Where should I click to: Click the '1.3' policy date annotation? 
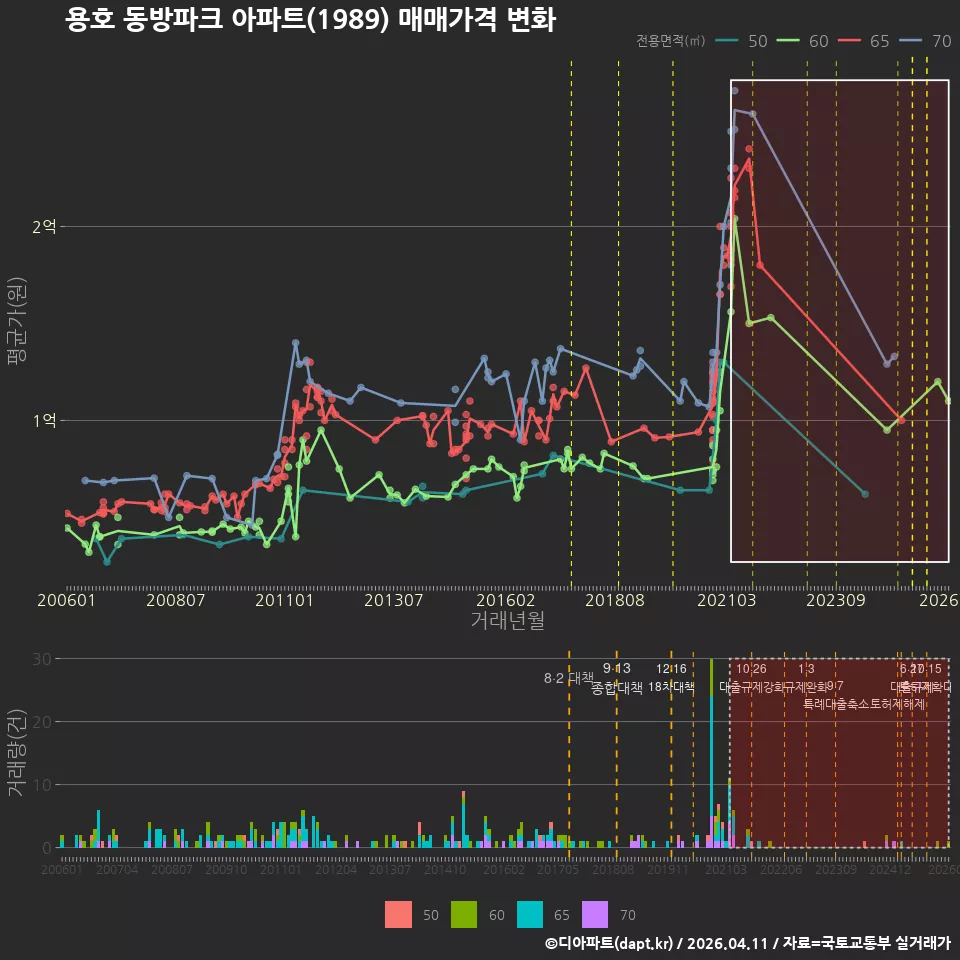(806, 669)
